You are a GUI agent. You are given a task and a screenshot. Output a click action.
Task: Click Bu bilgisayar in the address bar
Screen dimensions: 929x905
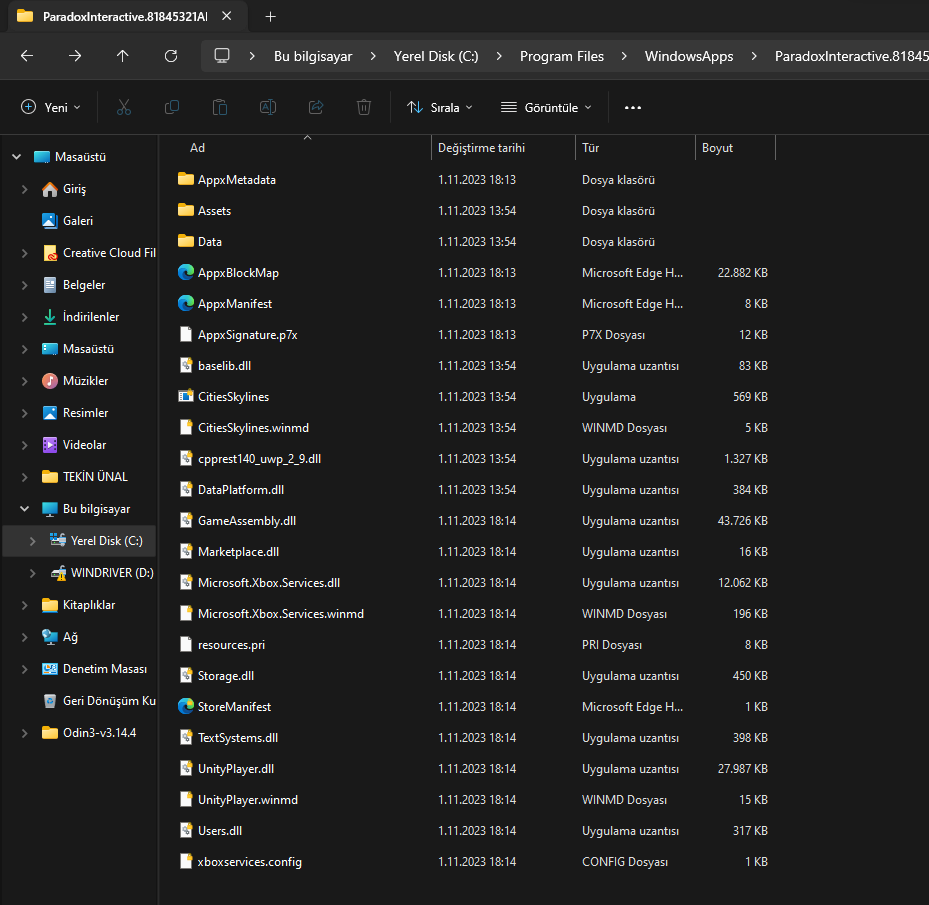pos(313,56)
